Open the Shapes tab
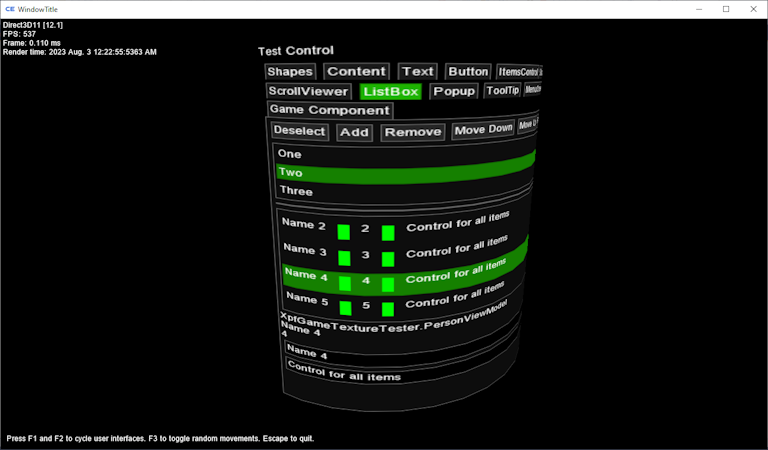This screenshot has height=450, width=768. pyautogui.click(x=290, y=72)
